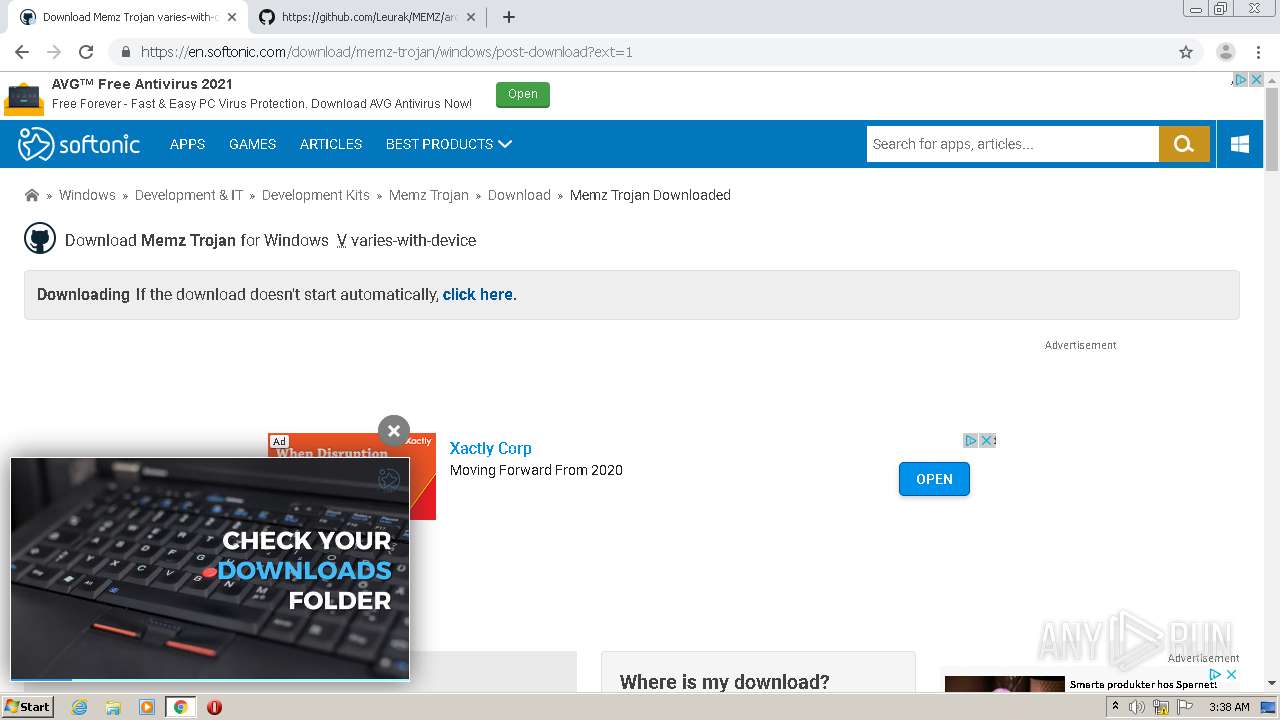Open the APPS menu
Viewport: 1280px width, 720px height.
click(187, 144)
